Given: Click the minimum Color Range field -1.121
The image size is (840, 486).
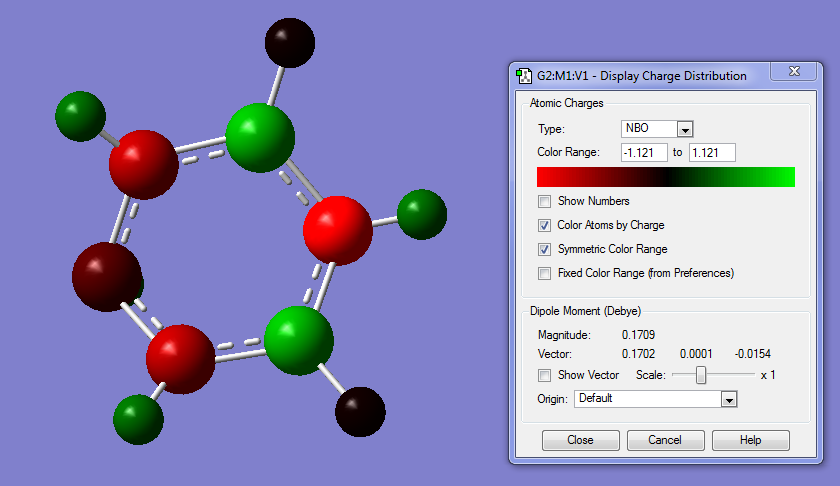Looking at the screenshot, I should (x=644, y=153).
